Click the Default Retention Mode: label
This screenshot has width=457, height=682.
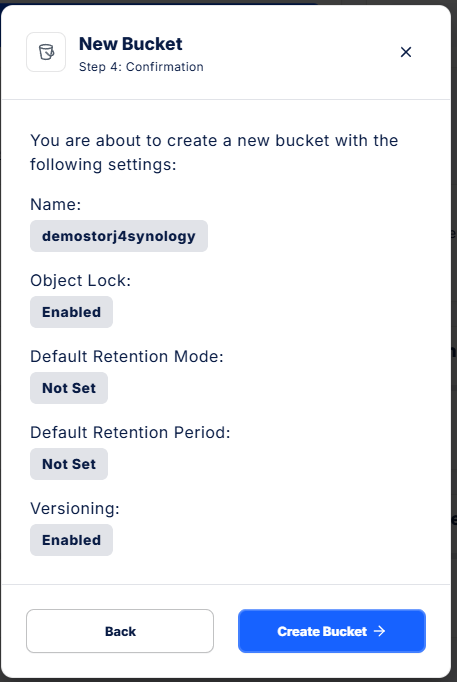click(x=127, y=356)
